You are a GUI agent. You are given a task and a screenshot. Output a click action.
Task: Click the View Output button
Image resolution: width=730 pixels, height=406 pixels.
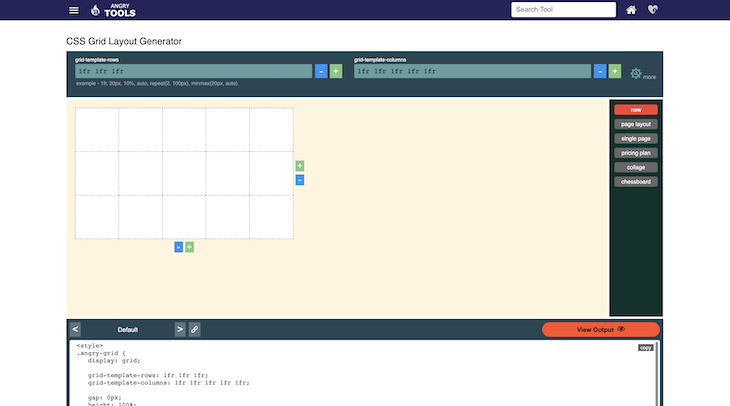pyautogui.click(x=601, y=329)
